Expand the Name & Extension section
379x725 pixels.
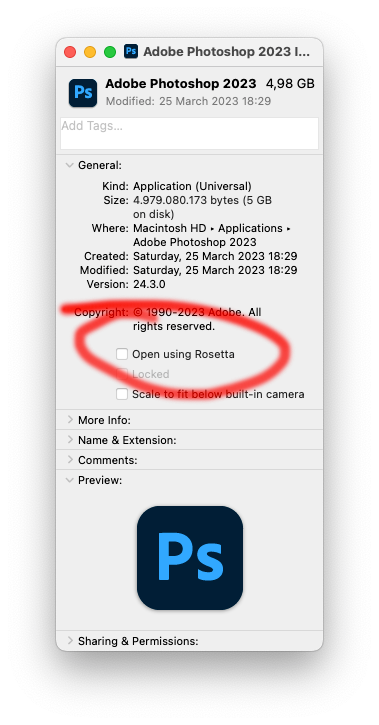click(70, 440)
